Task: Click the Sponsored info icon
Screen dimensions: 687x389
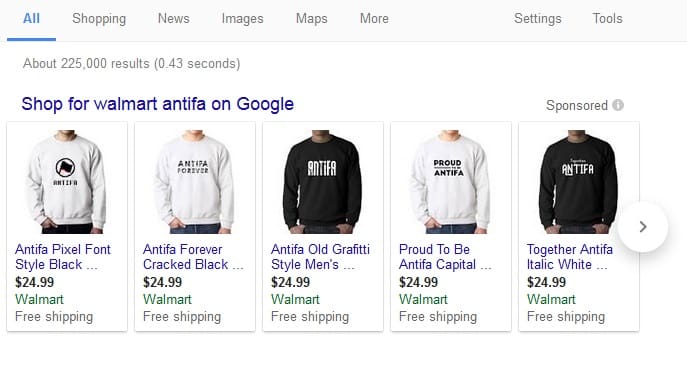Action: pos(618,105)
